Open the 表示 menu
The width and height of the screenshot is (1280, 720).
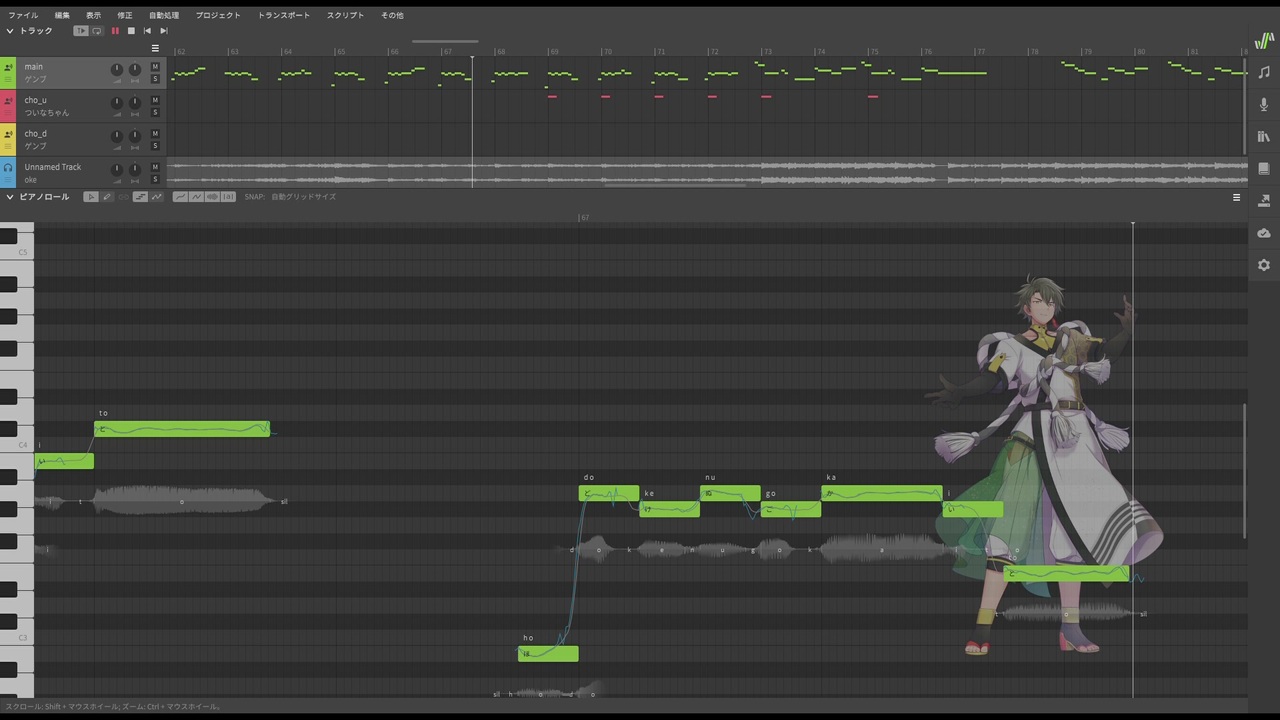coord(93,15)
